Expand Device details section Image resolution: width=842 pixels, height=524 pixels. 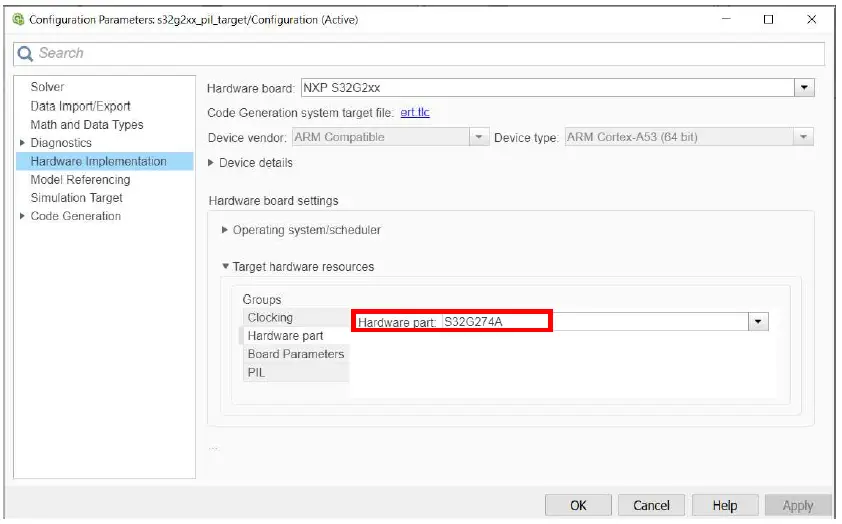[x=211, y=163]
